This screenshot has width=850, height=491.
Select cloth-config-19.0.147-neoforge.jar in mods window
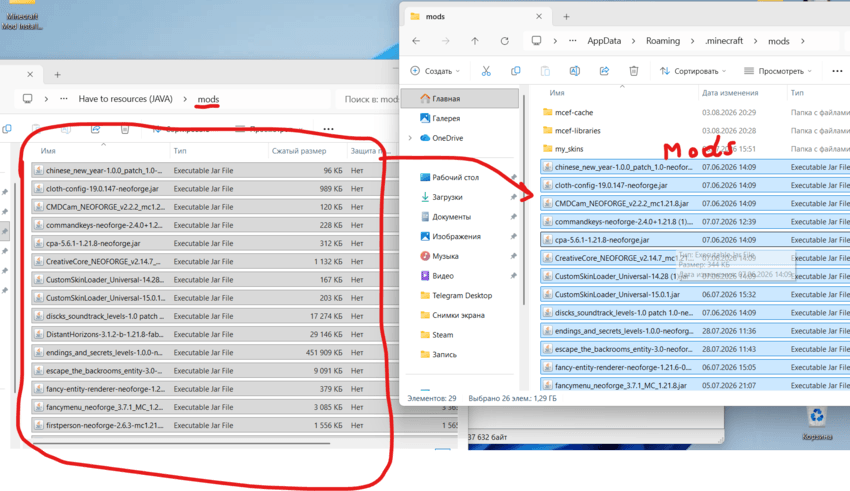click(695, 185)
